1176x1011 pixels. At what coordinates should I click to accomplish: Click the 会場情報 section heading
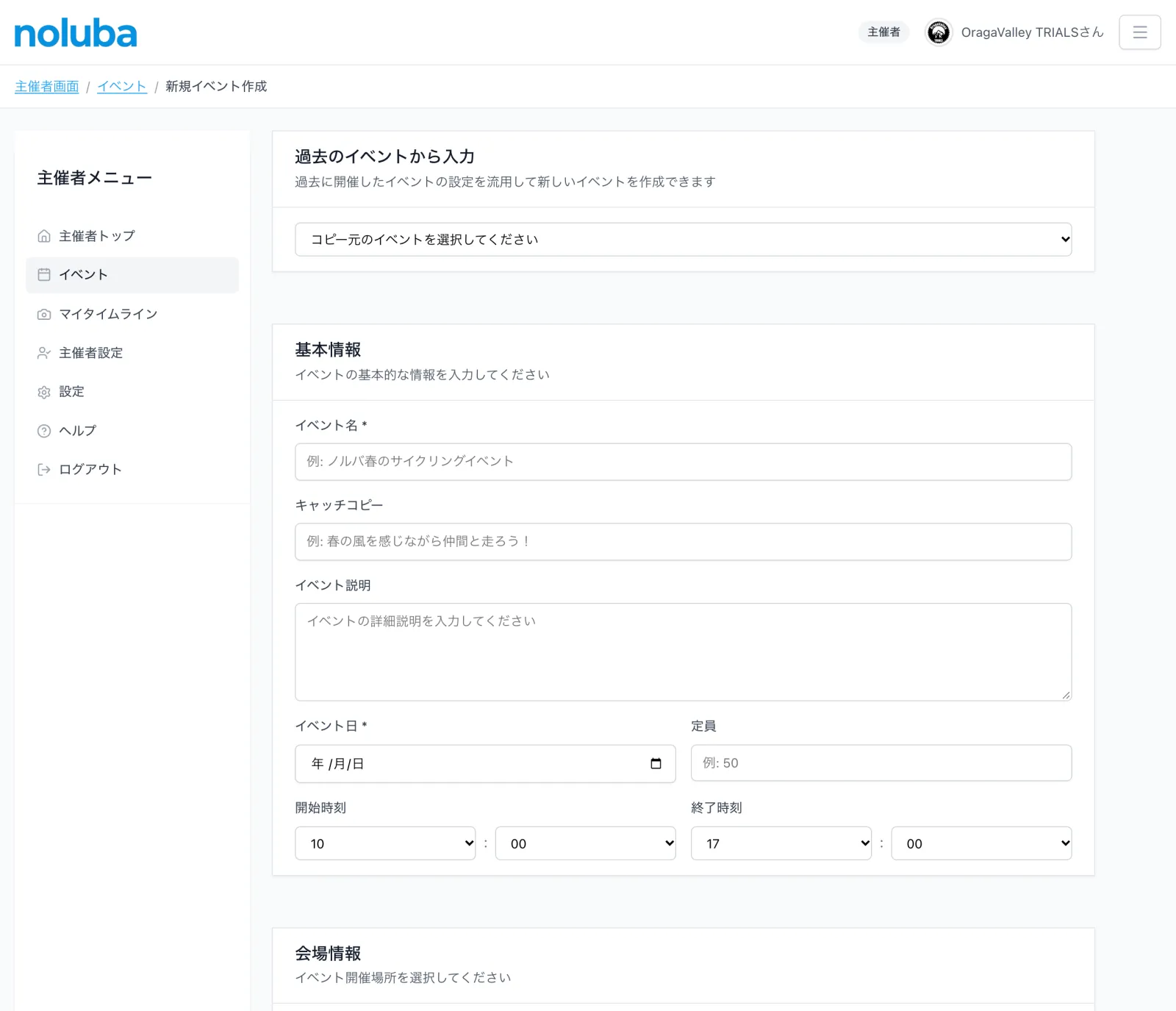328,954
